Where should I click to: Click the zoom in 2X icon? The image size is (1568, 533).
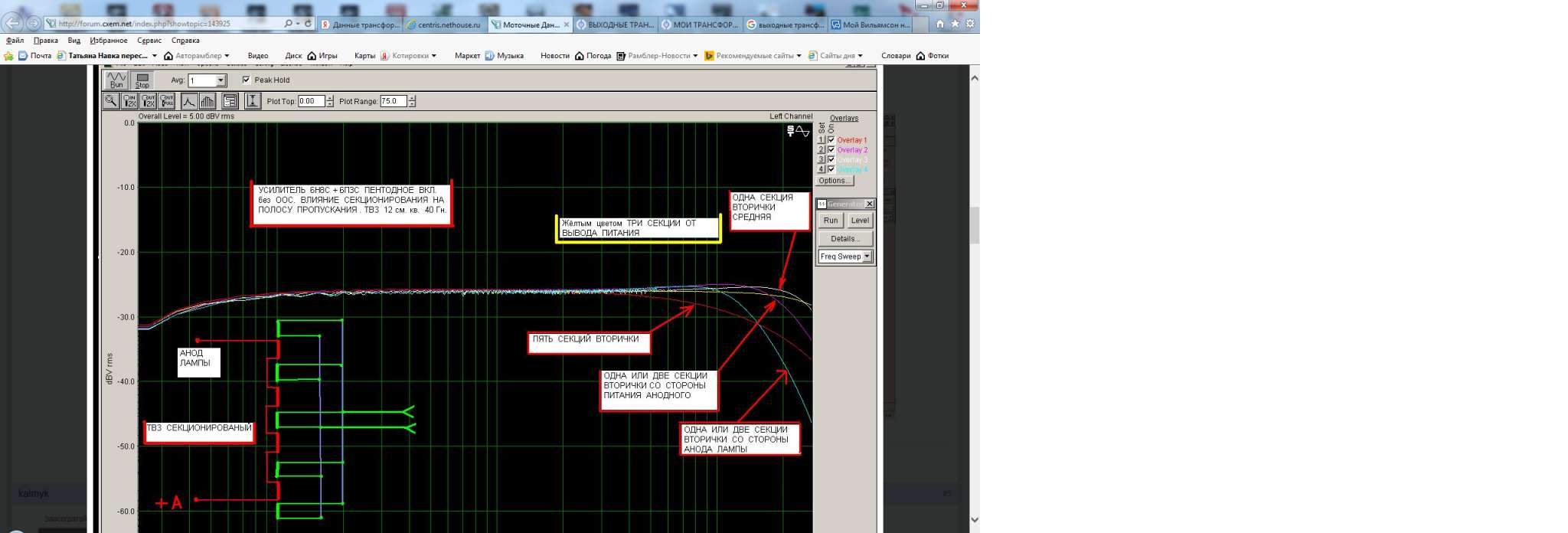pyautogui.click(x=129, y=101)
